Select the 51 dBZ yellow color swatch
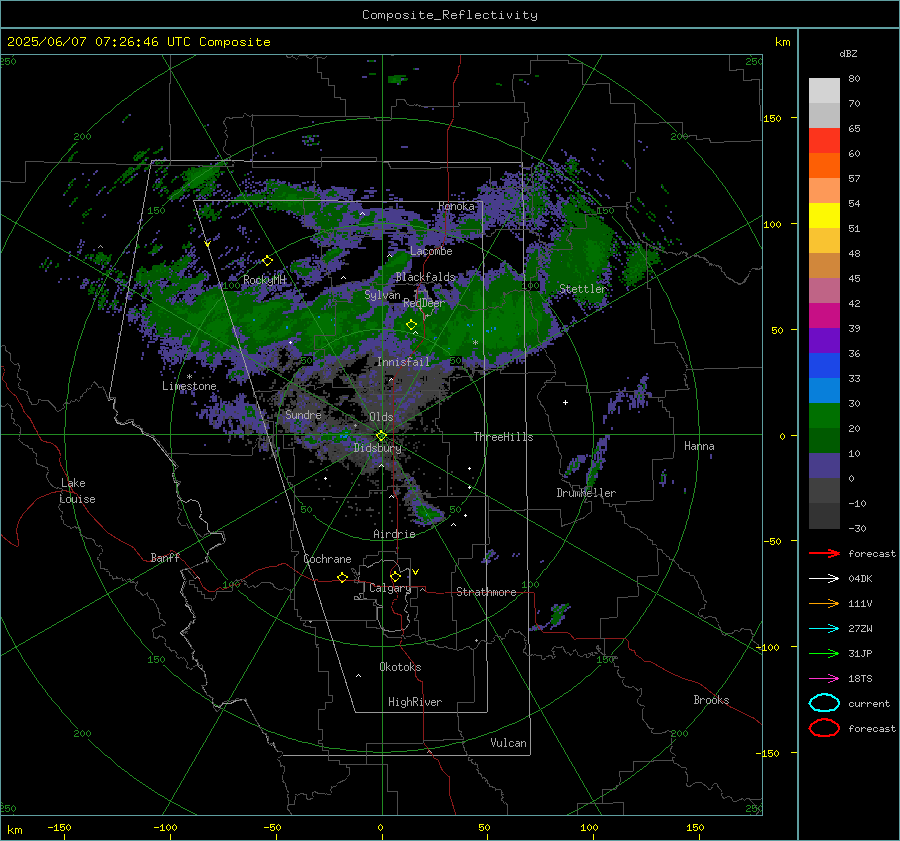This screenshot has width=900, height=841. coord(824,215)
